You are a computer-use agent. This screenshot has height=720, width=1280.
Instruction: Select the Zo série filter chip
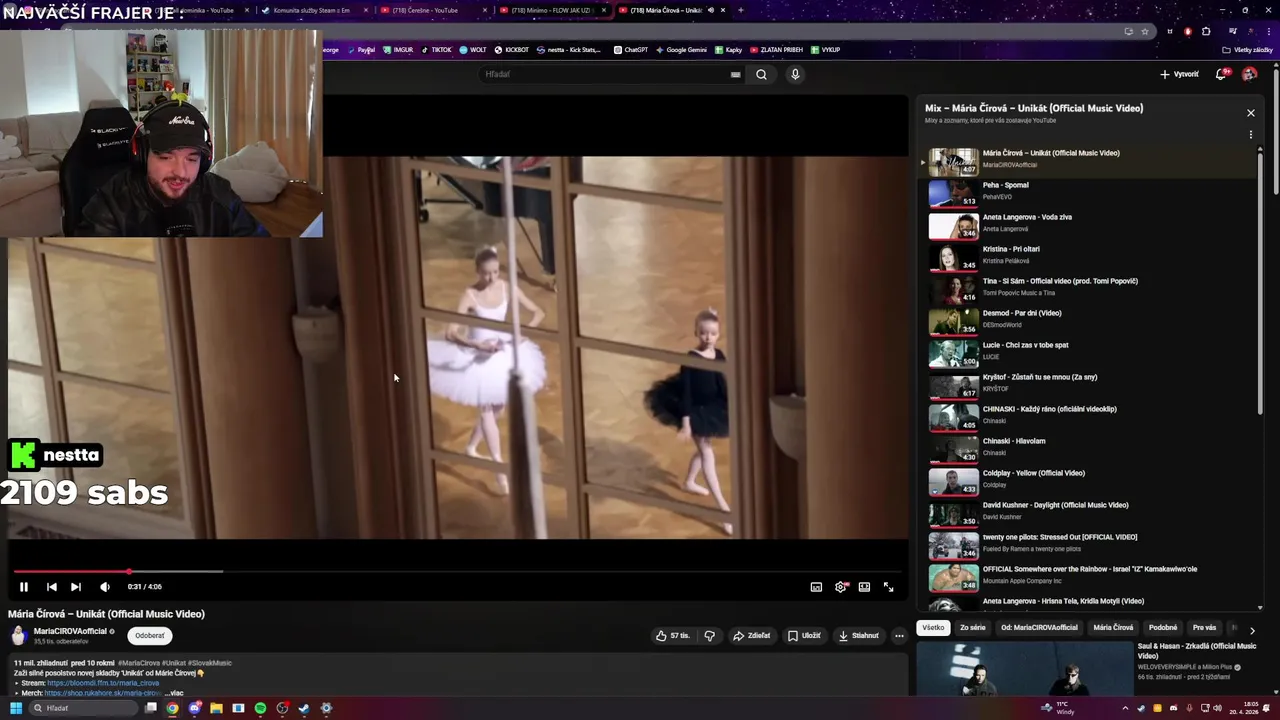pos(973,628)
